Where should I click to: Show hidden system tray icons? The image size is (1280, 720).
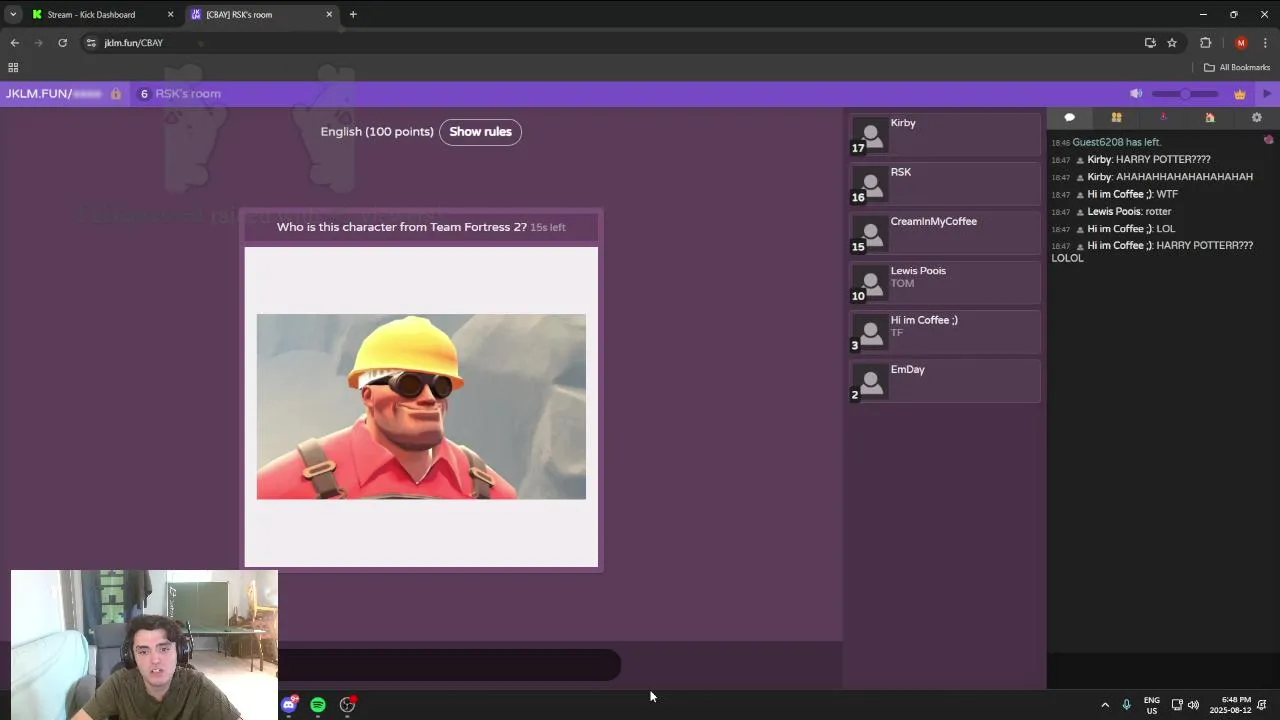click(1105, 705)
